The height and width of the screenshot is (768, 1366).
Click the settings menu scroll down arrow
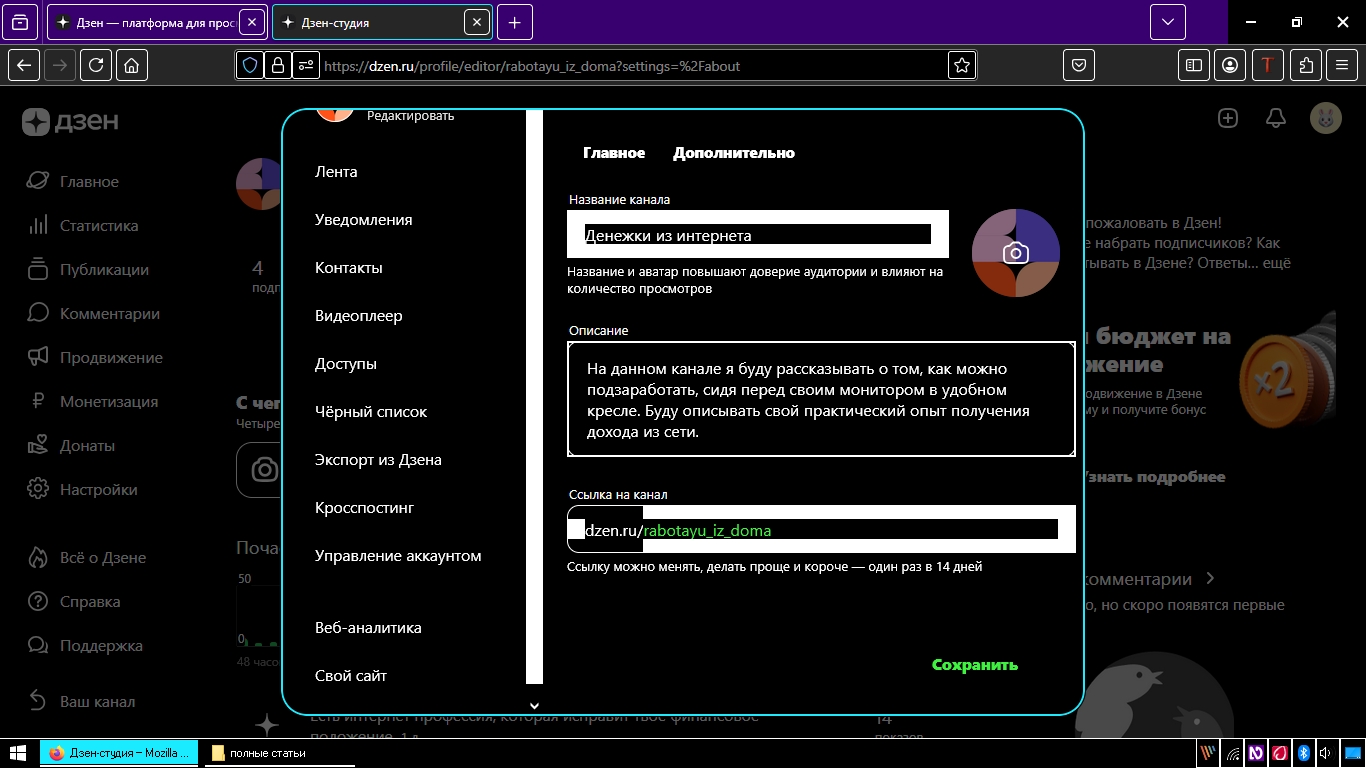pyautogui.click(x=534, y=705)
